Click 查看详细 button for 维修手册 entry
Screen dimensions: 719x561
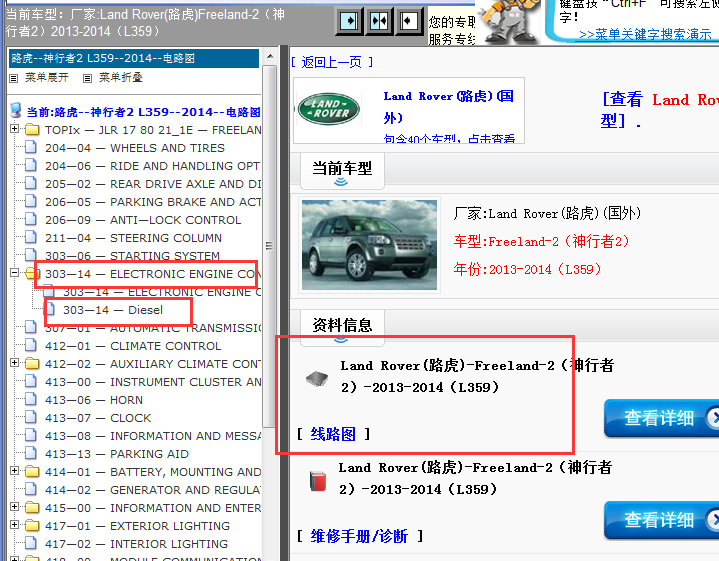661,520
